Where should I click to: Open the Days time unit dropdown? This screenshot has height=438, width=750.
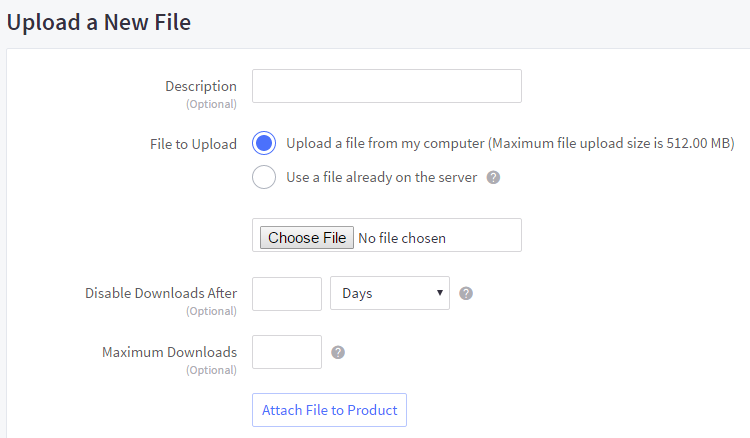pos(389,293)
